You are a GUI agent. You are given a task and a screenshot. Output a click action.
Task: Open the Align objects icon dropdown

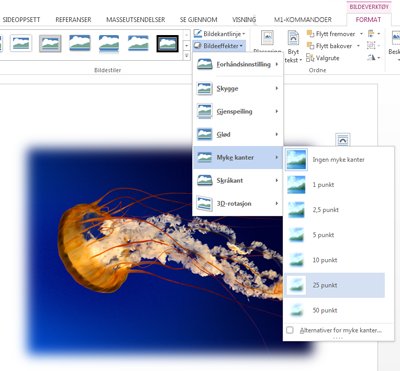[374, 34]
